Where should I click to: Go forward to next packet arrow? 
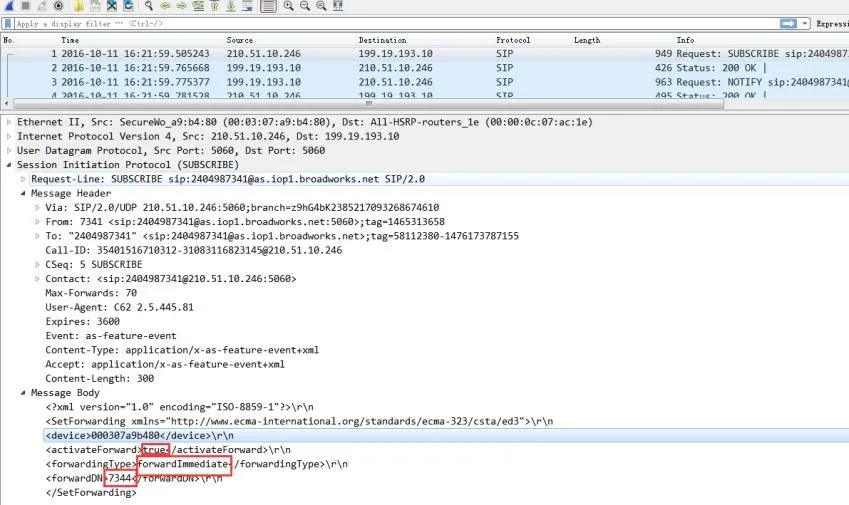[181, 6]
